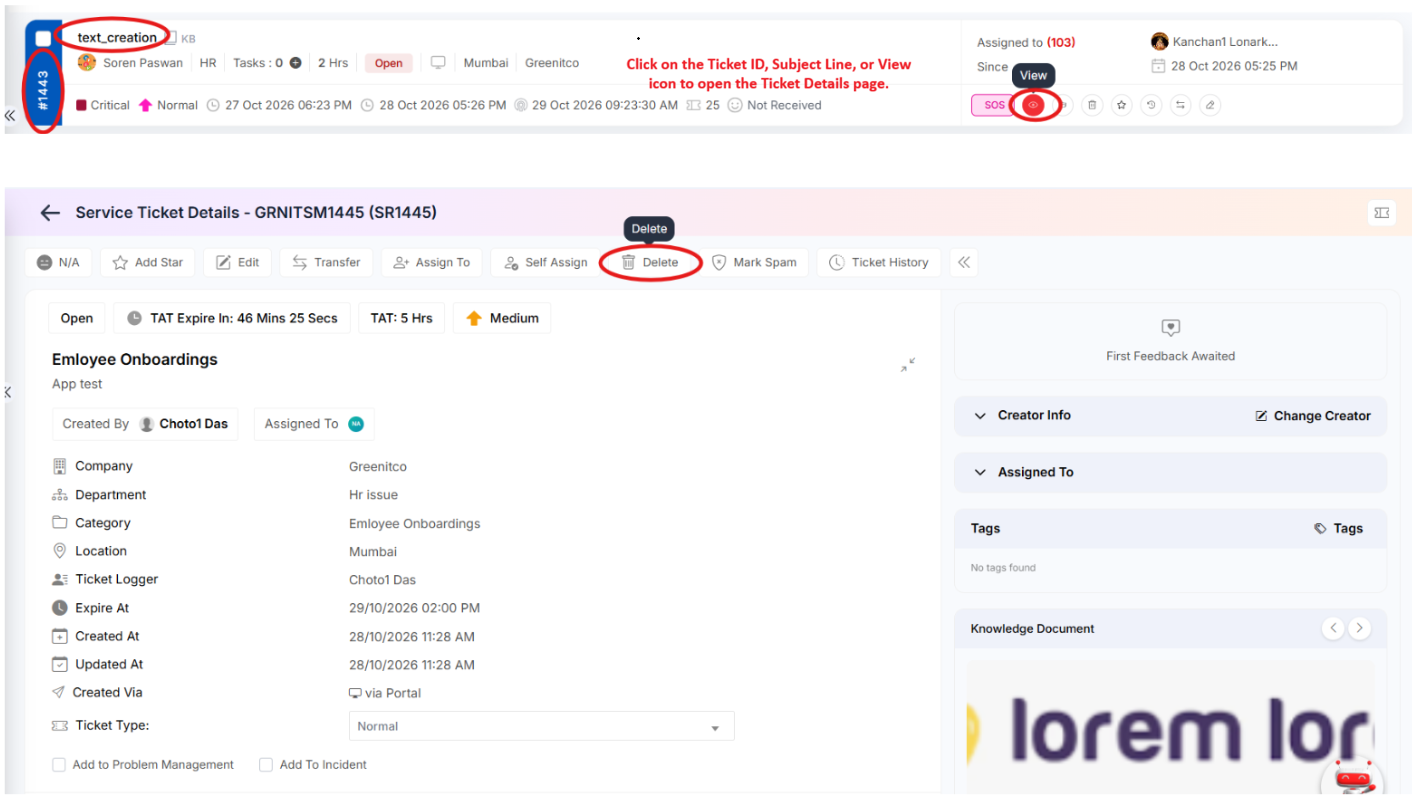Click the sidebar double-chevron beside ticket #1443

tap(10, 116)
